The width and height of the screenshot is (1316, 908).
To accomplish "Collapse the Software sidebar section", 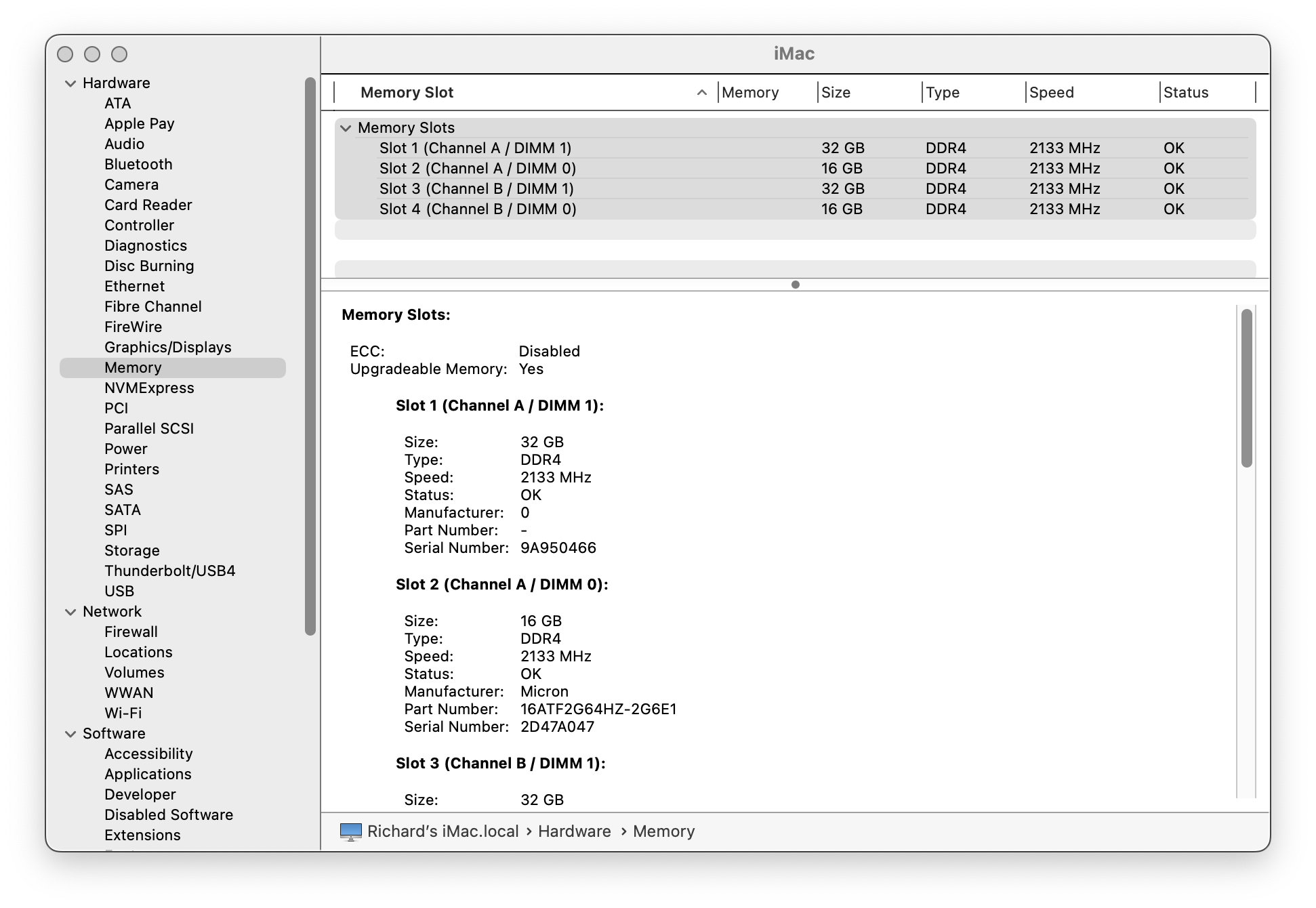I will (x=70, y=734).
